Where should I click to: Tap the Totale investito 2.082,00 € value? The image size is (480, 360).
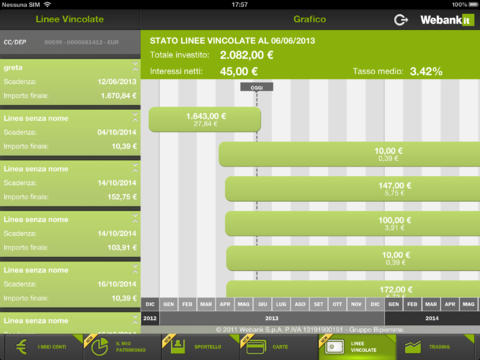tap(246, 55)
